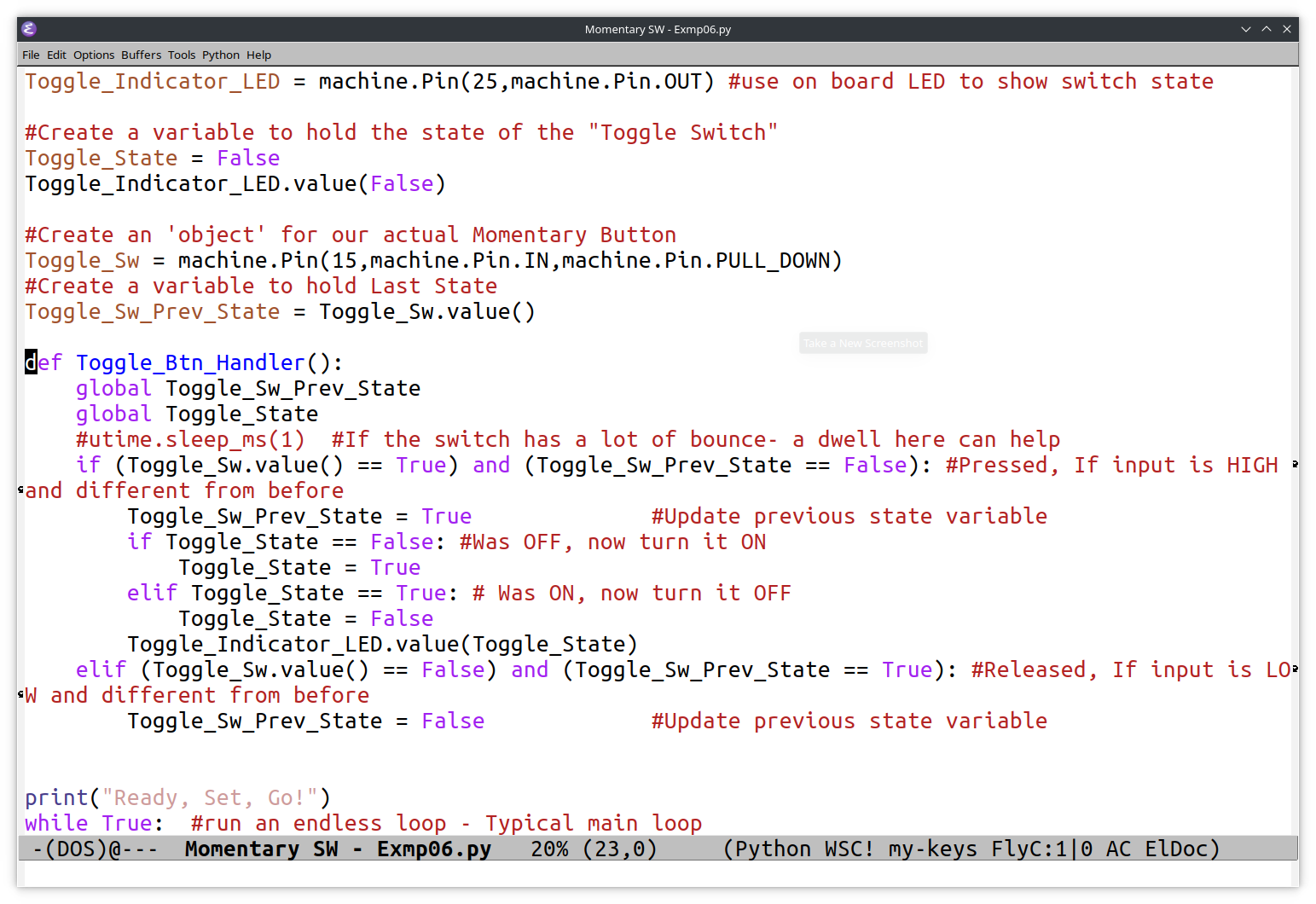Screen dimensions: 1316x904
Task: Click the 'Toggle_Sw_Prev_State = False' assignment line
Action: pyautogui.click(x=305, y=721)
